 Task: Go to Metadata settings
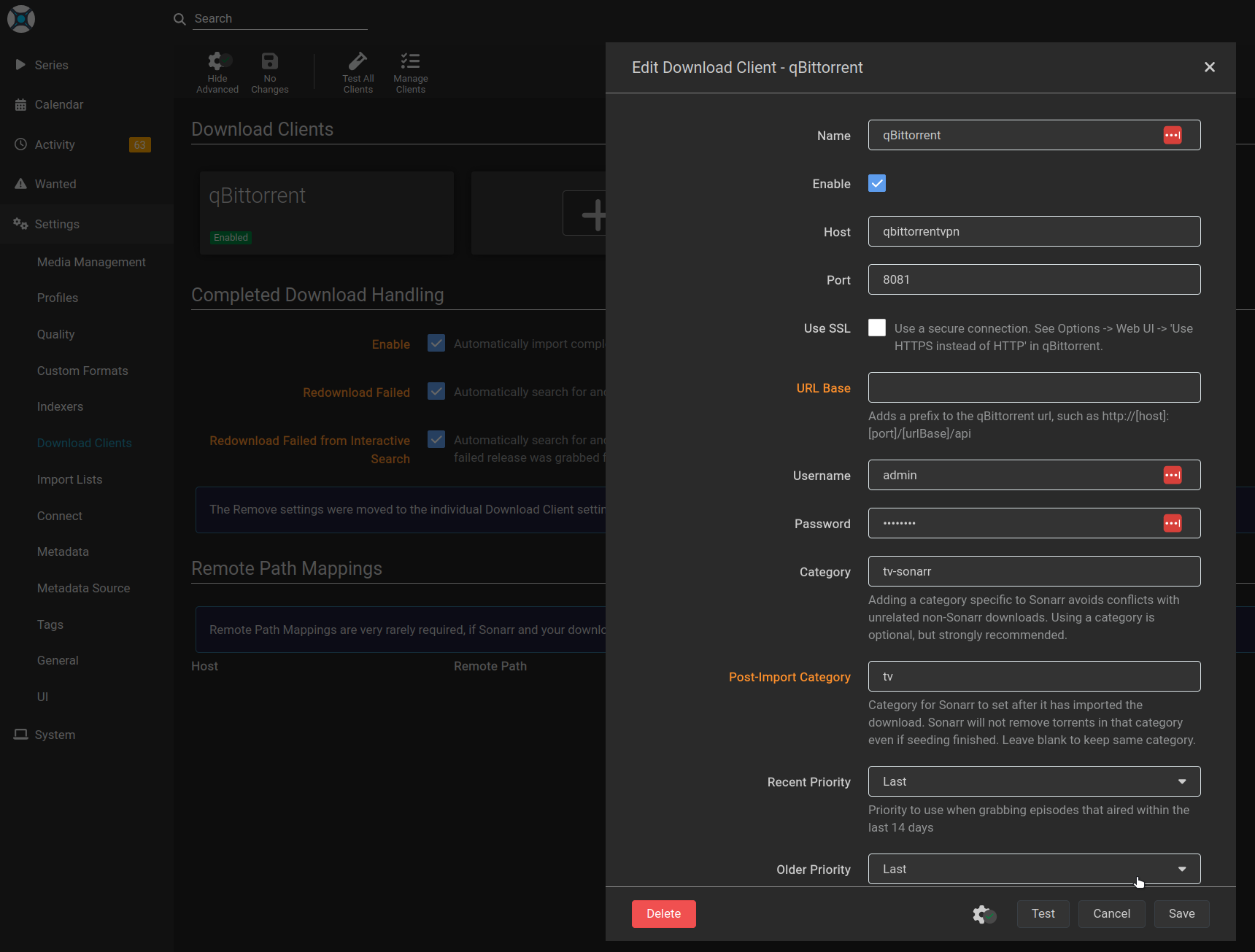pyautogui.click(x=63, y=552)
